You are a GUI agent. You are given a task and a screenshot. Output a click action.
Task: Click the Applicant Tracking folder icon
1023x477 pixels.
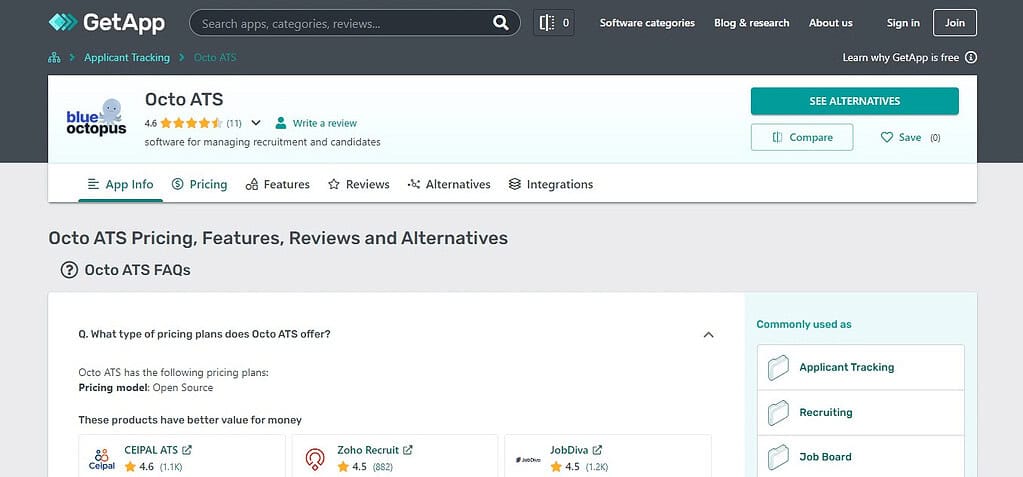tap(778, 367)
